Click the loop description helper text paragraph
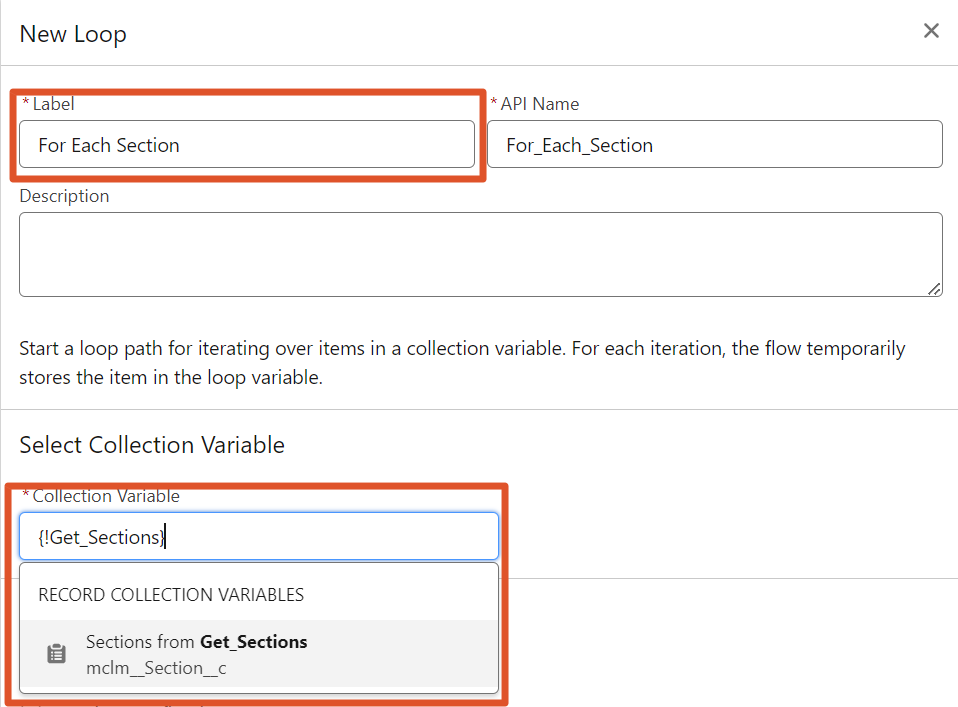Image resolution: width=958 pixels, height=707 pixels. 463,360
